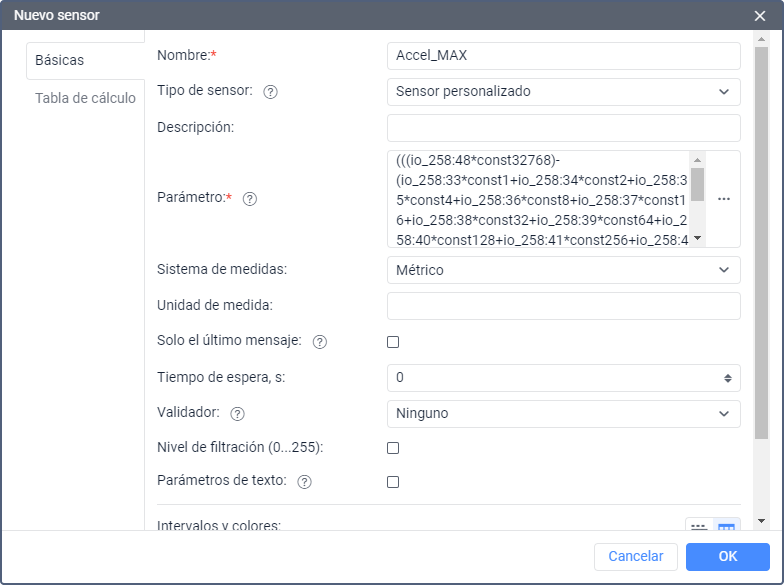This screenshot has width=784, height=585.
Task: Close the Nuevo sensor dialog
Action: (760, 16)
